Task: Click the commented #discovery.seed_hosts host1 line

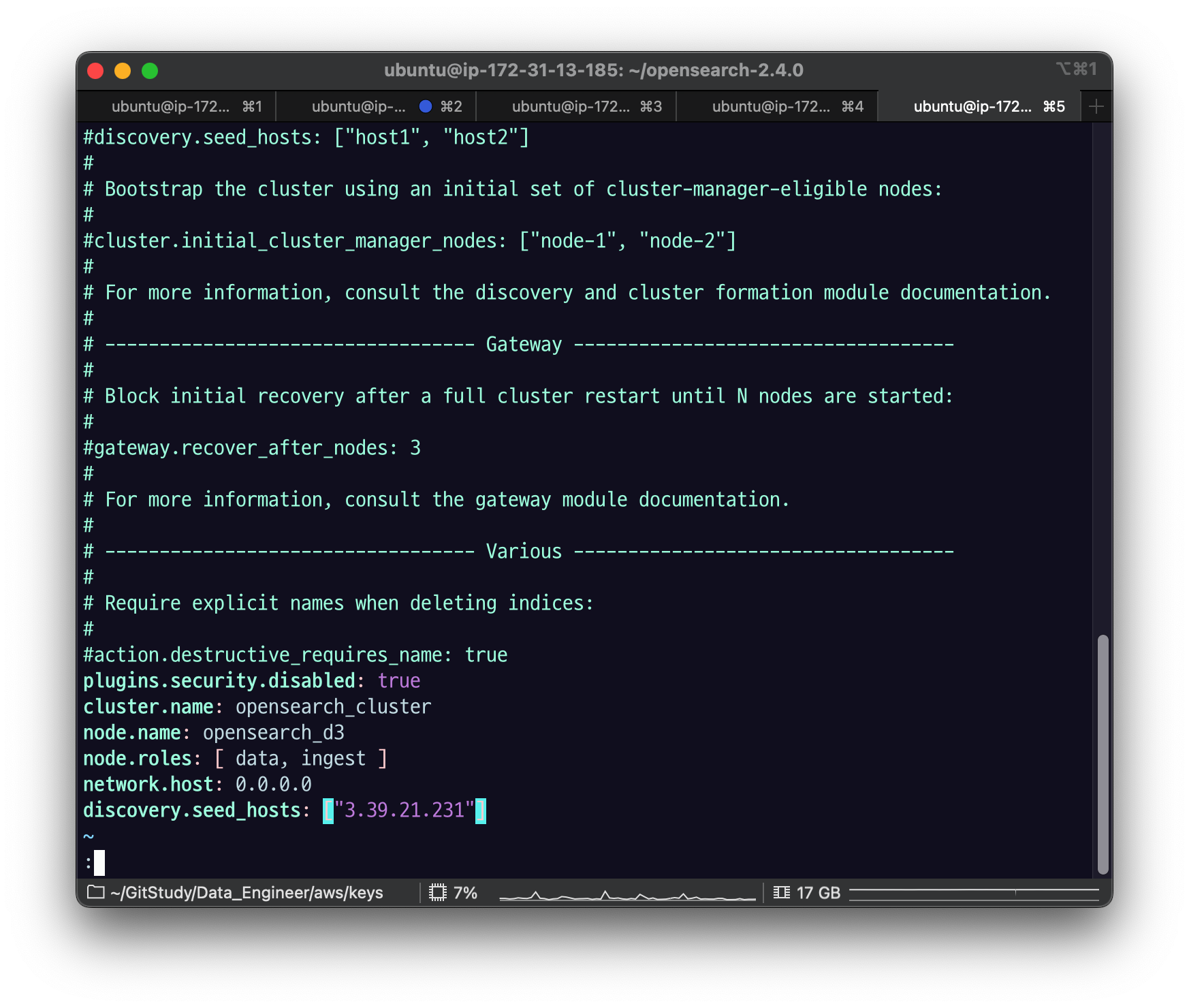Action: click(x=306, y=137)
